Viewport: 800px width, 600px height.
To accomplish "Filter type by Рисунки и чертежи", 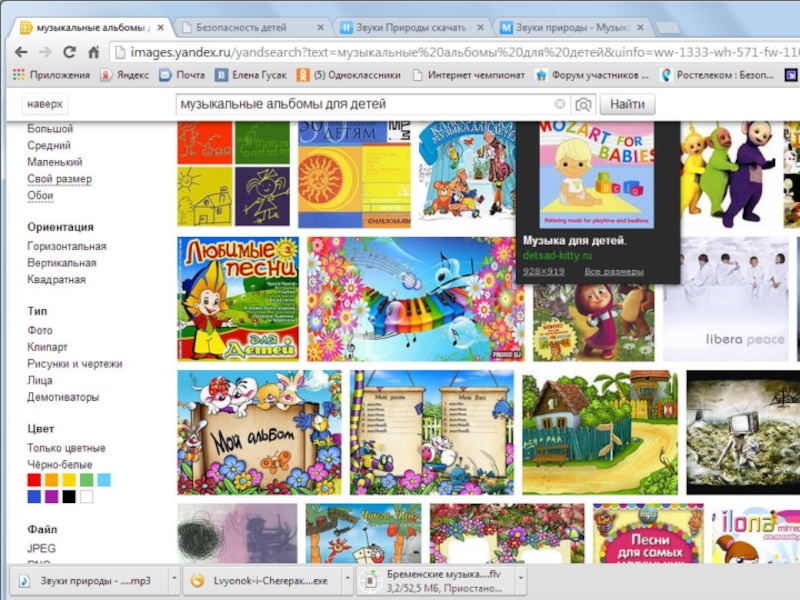I will click(74, 364).
